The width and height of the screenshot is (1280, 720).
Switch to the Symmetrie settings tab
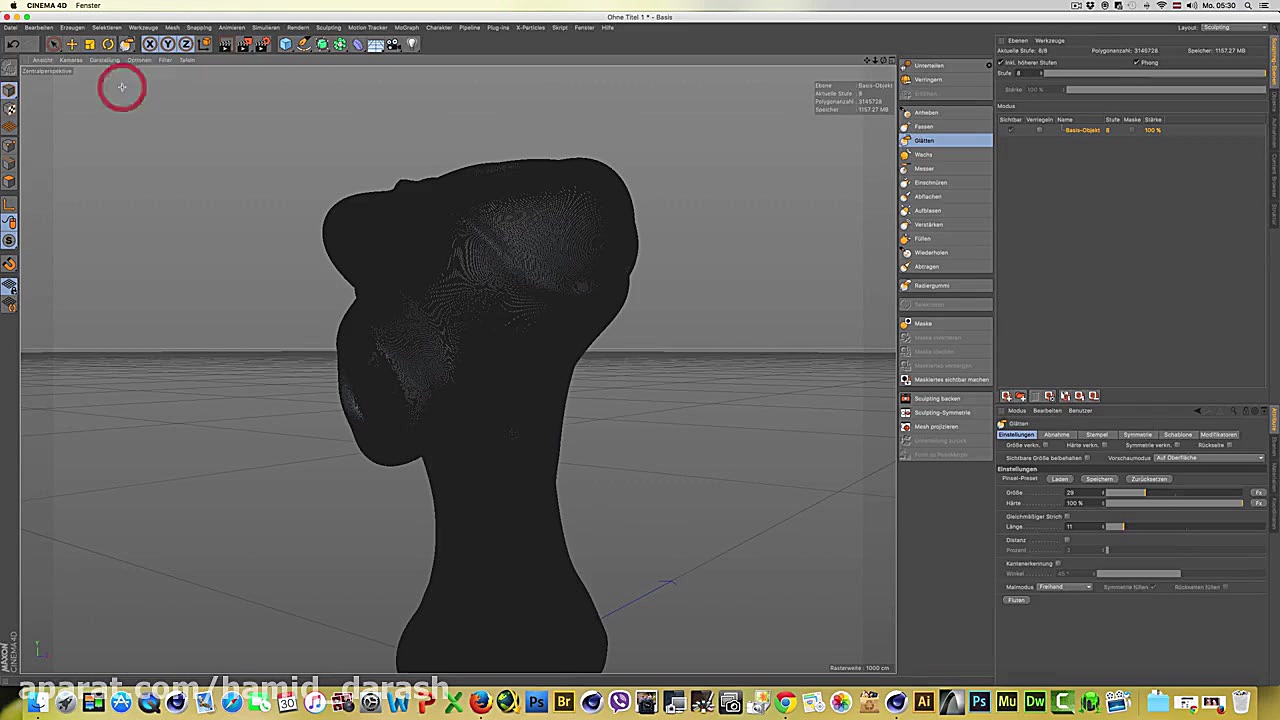coord(1137,434)
